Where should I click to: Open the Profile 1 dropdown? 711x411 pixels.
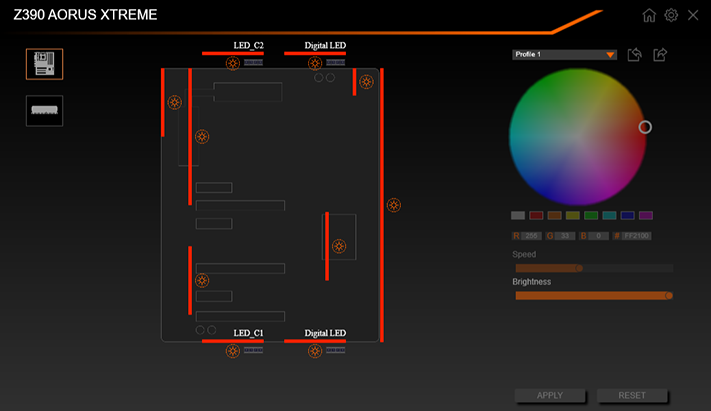pyautogui.click(x=564, y=54)
